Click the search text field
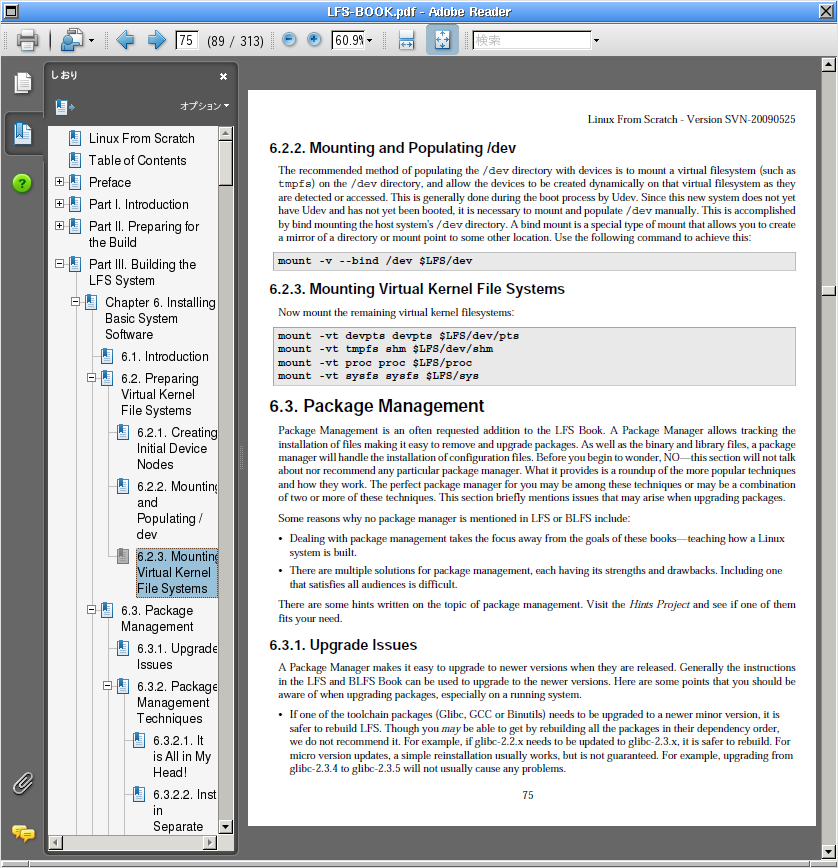838x868 pixels. tap(532, 40)
